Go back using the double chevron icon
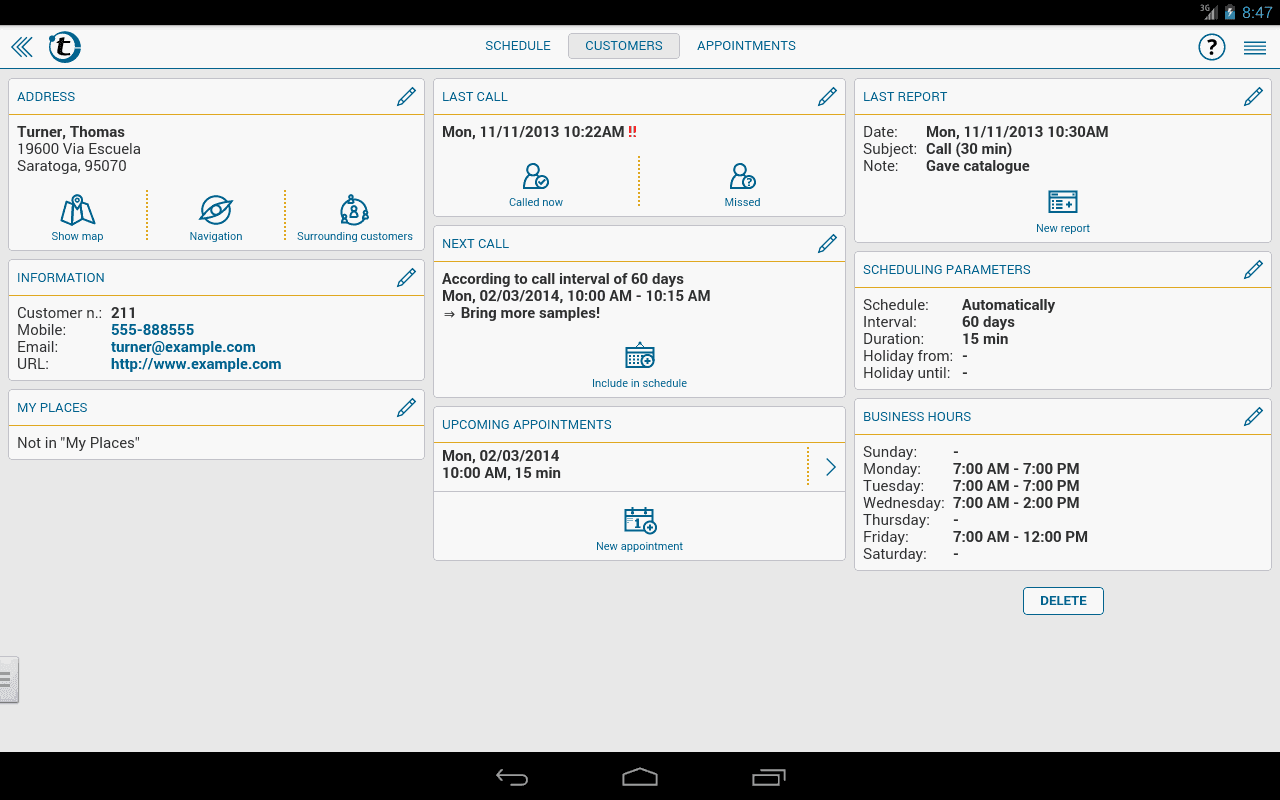 click(x=22, y=47)
